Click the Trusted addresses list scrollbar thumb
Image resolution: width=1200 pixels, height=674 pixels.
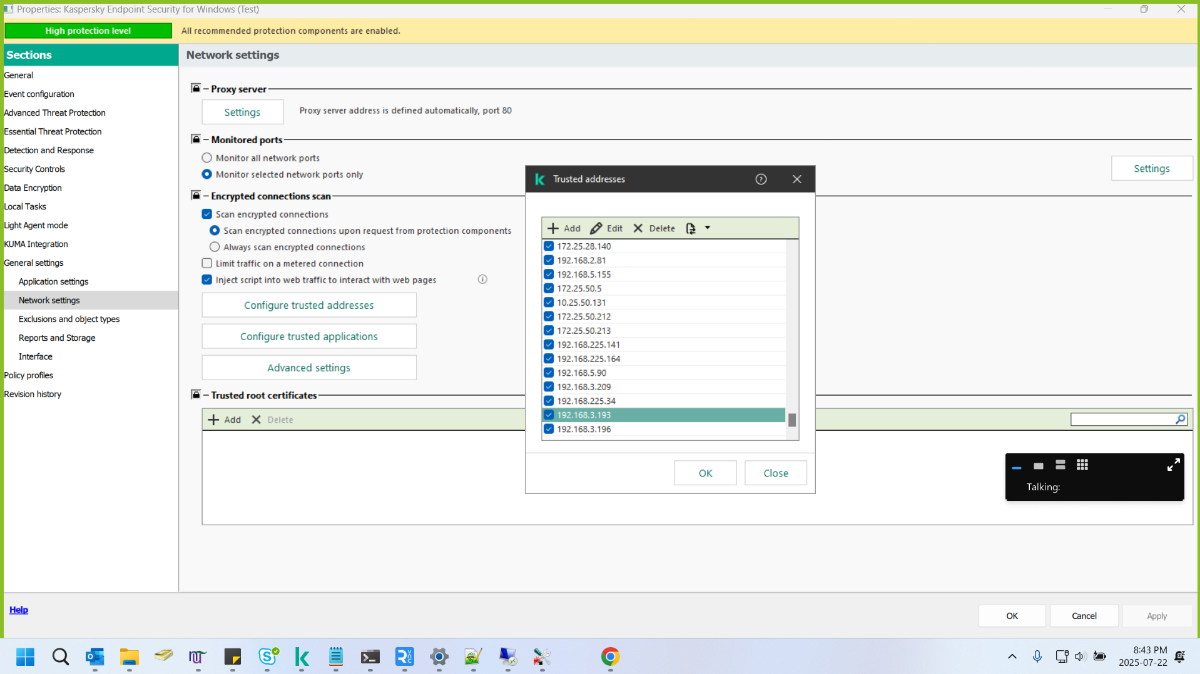point(792,420)
